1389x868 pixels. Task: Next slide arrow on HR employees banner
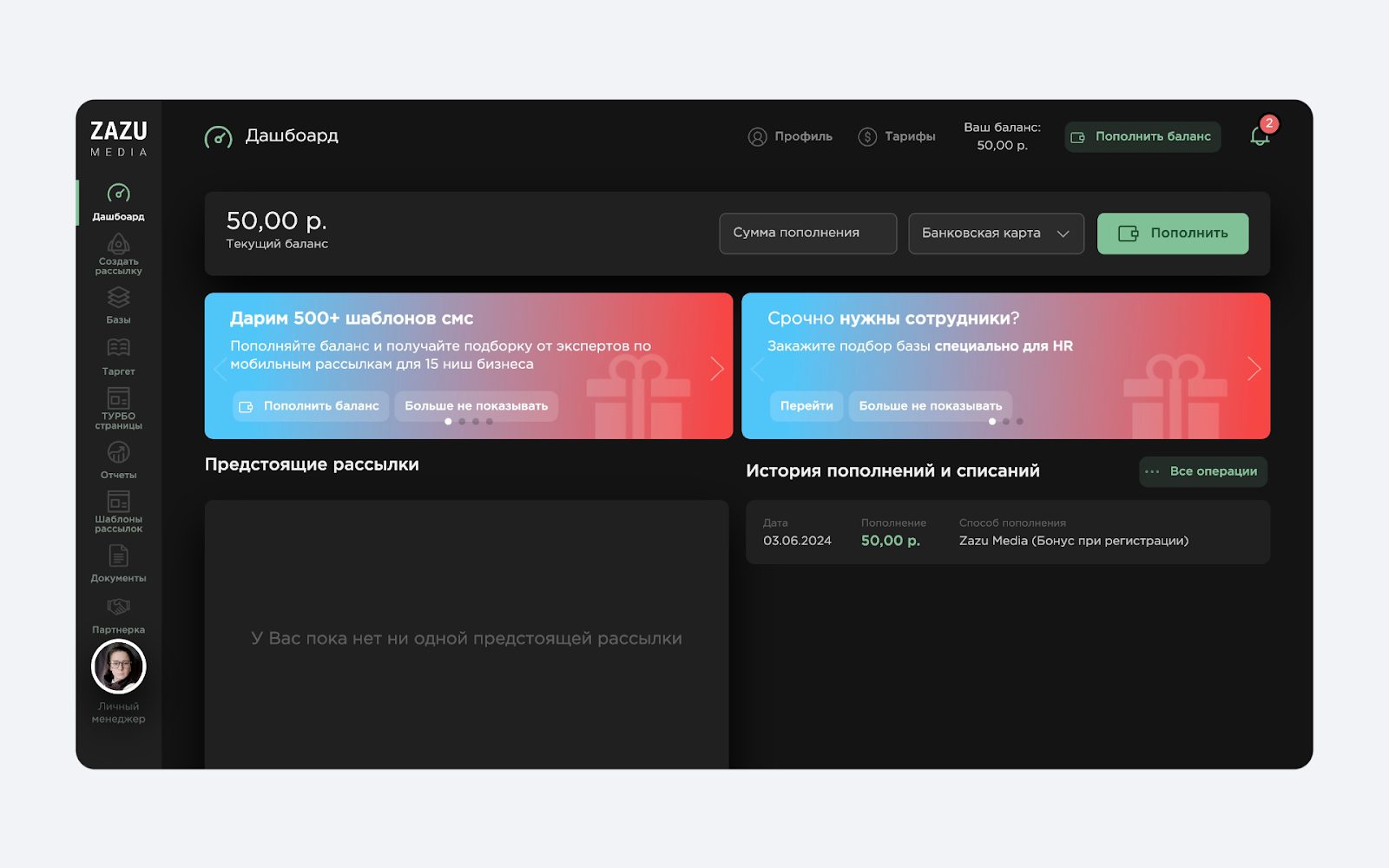[1254, 369]
